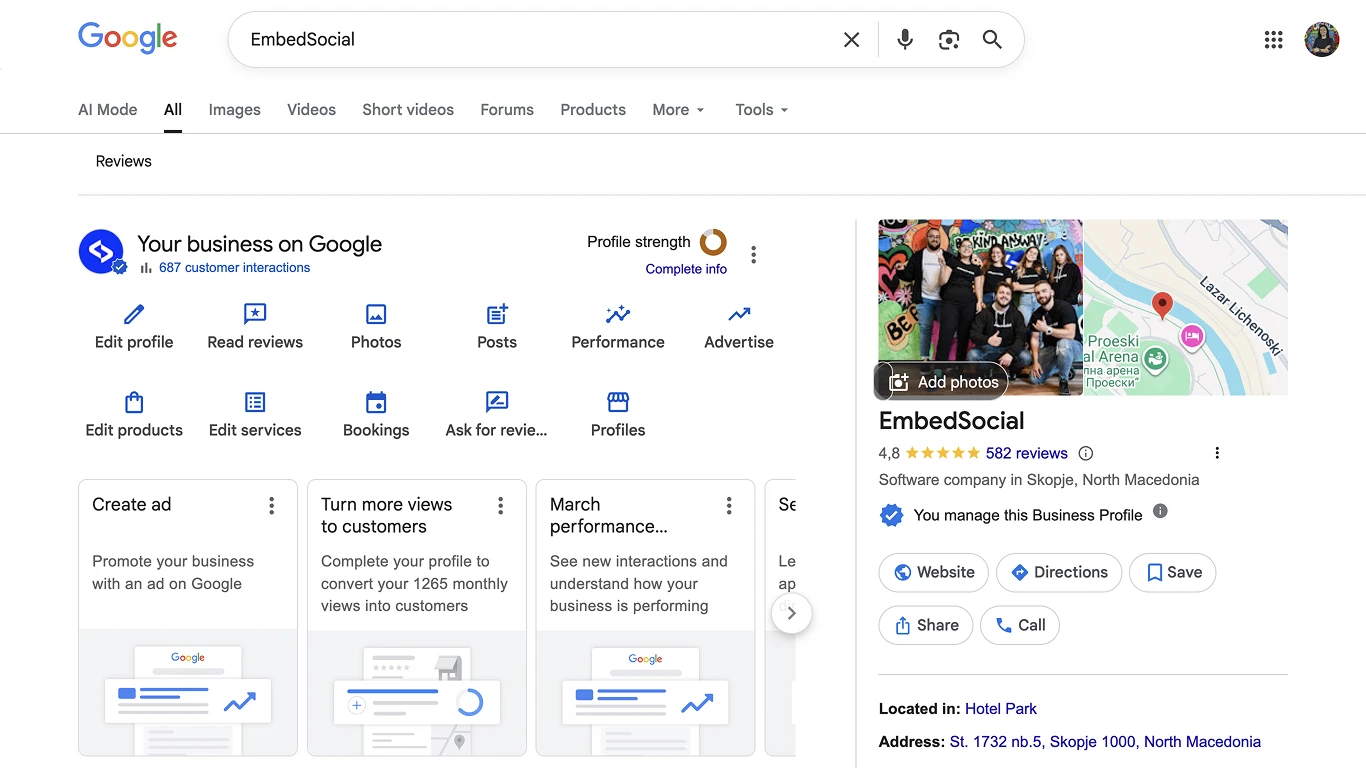Open the 582 reviews link
The width and height of the screenshot is (1366, 768).
[1027, 453]
